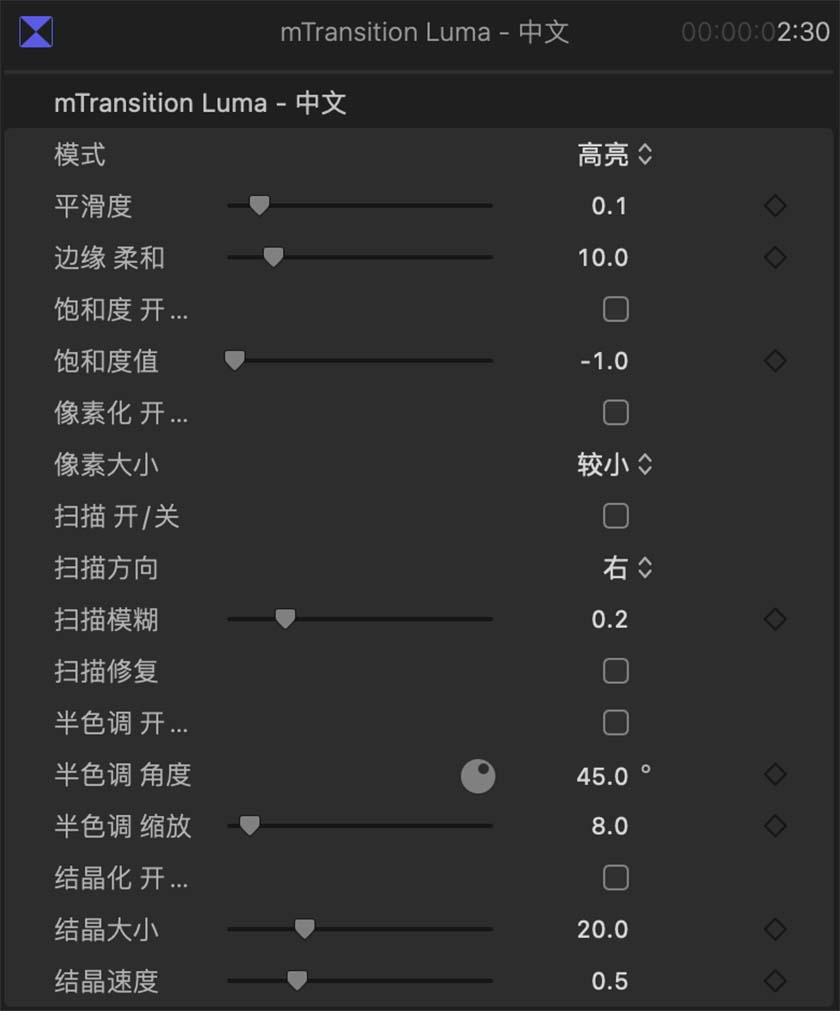Click the 结晶大小 value field 20.0
840x1011 pixels.
tap(602, 930)
